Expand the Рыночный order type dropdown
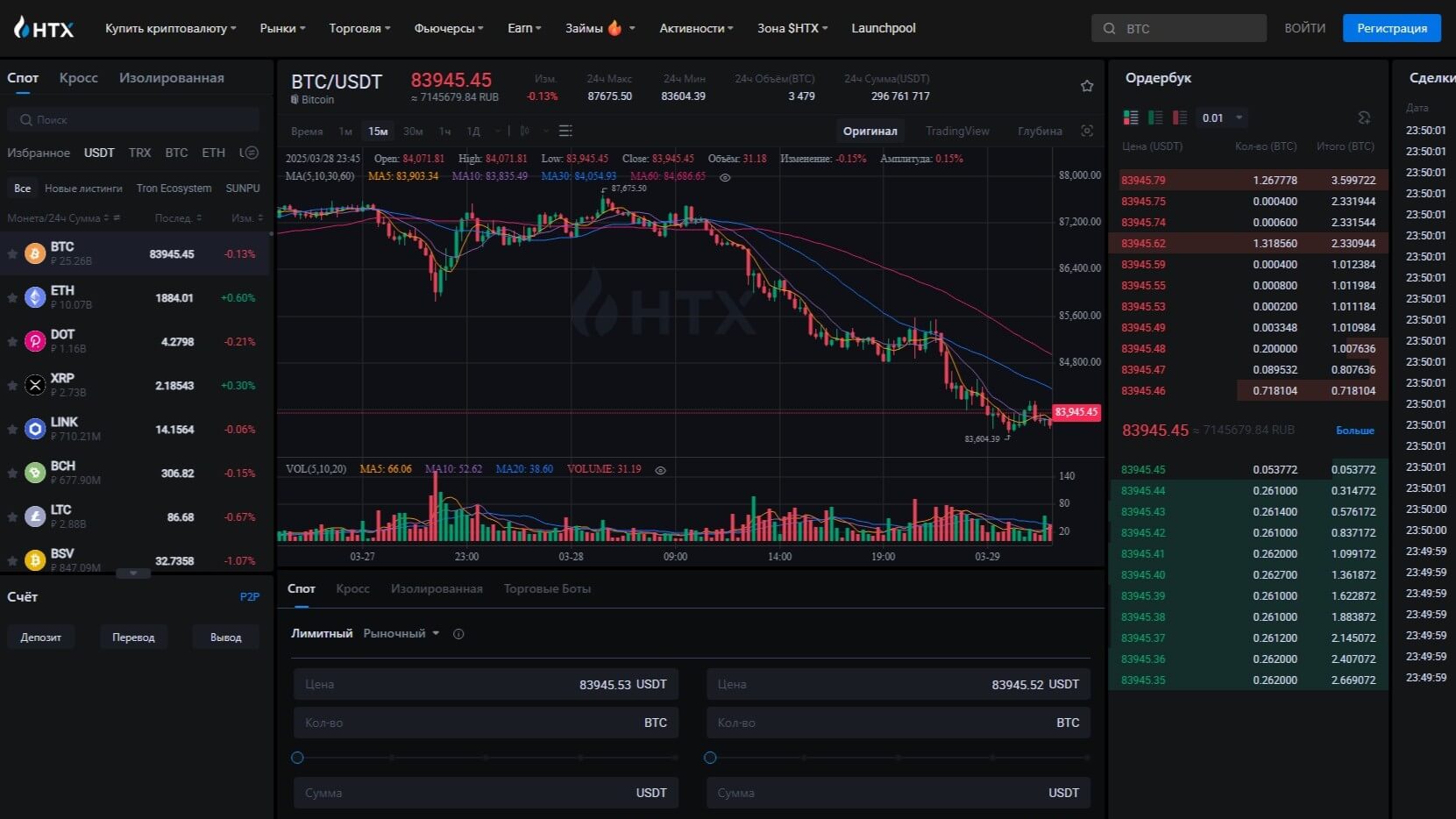This screenshot has width=1456, height=819. (401, 633)
